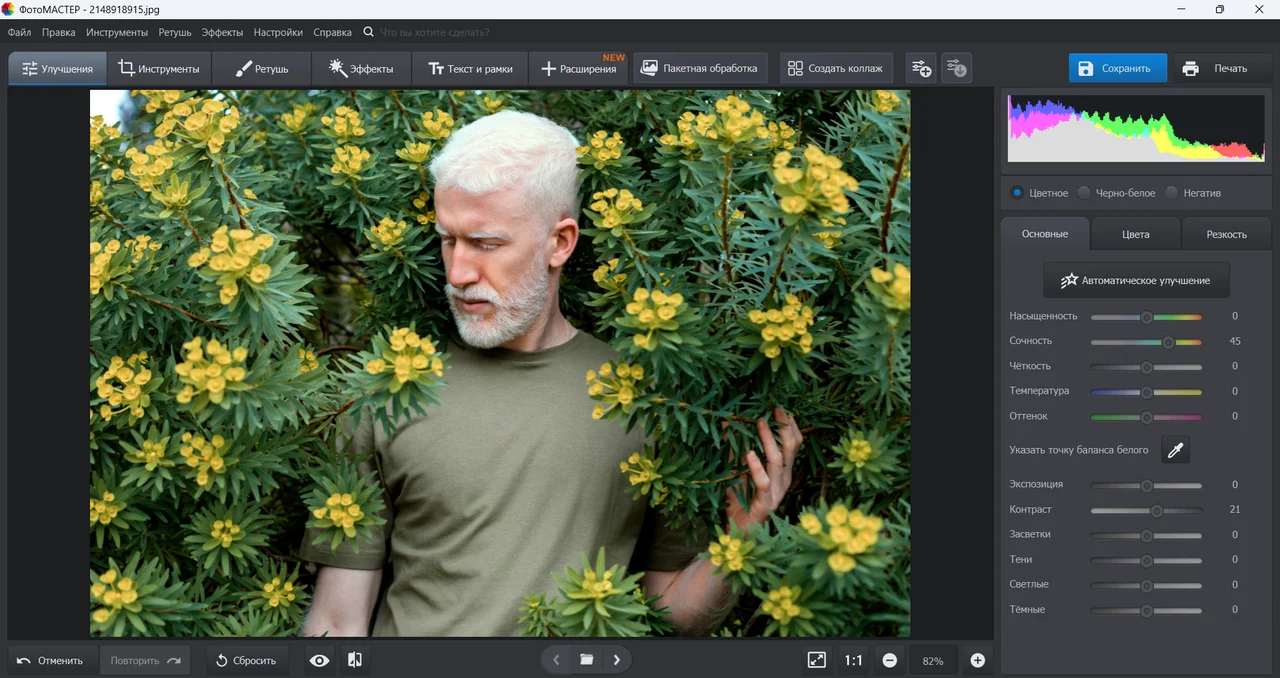
Task: Click the Засветки slider handle
Action: tap(1147, 535)
